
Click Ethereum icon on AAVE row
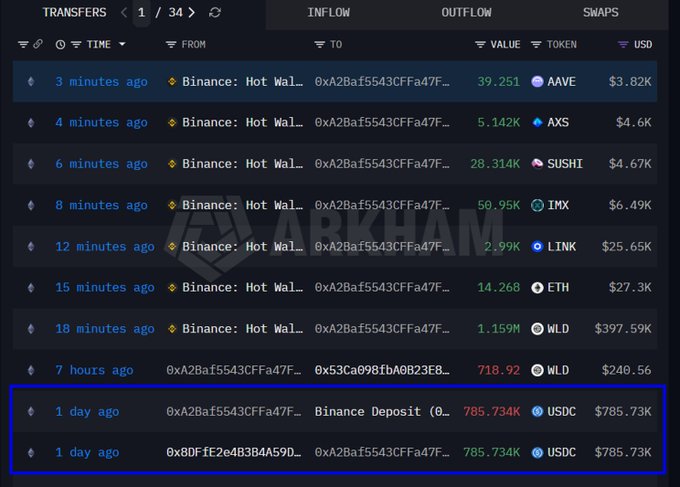pos(31,82)
